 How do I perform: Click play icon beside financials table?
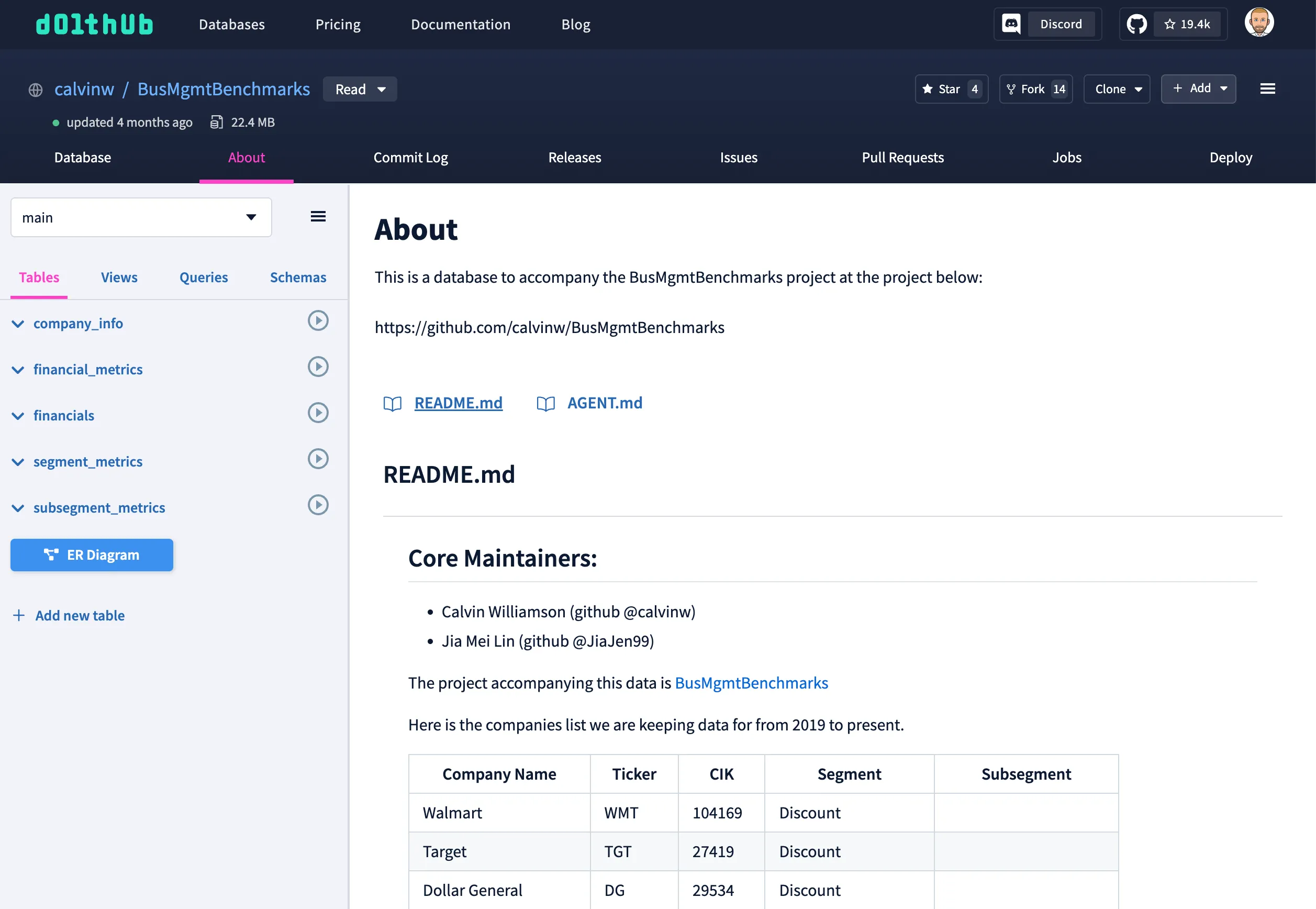tap(318, 413)
